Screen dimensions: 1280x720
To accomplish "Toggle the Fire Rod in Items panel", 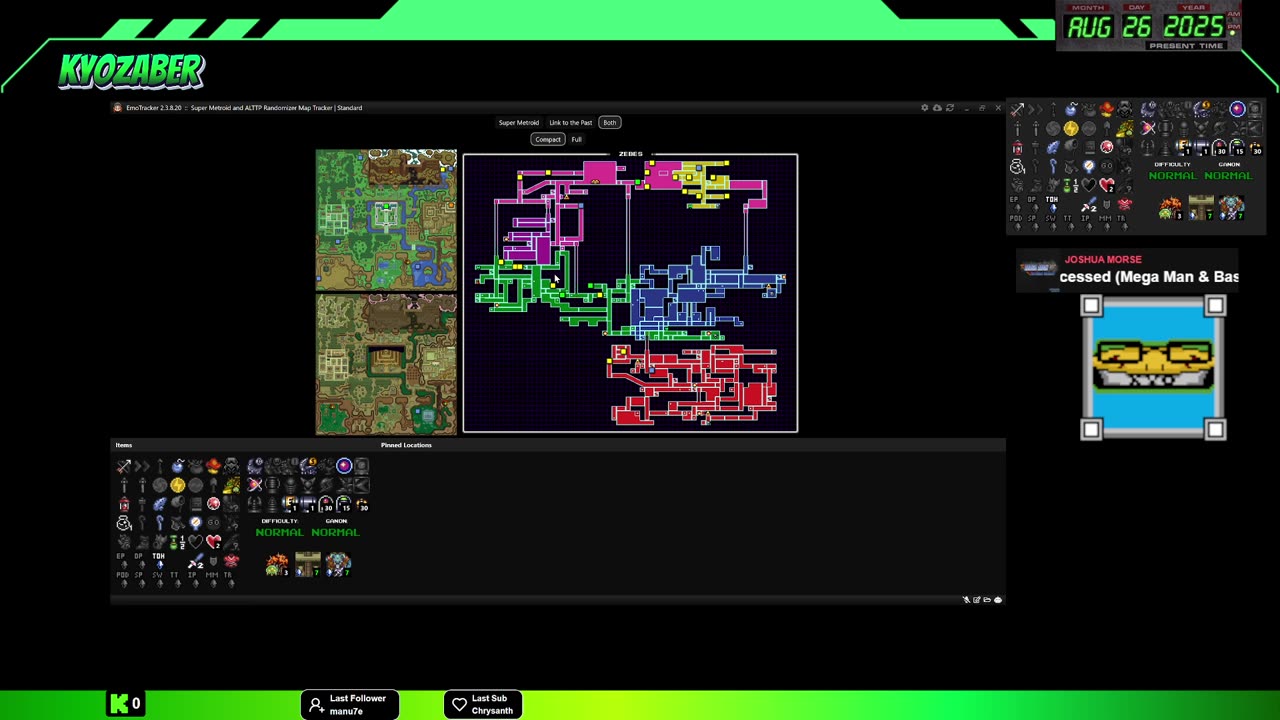I will point(124,485).
